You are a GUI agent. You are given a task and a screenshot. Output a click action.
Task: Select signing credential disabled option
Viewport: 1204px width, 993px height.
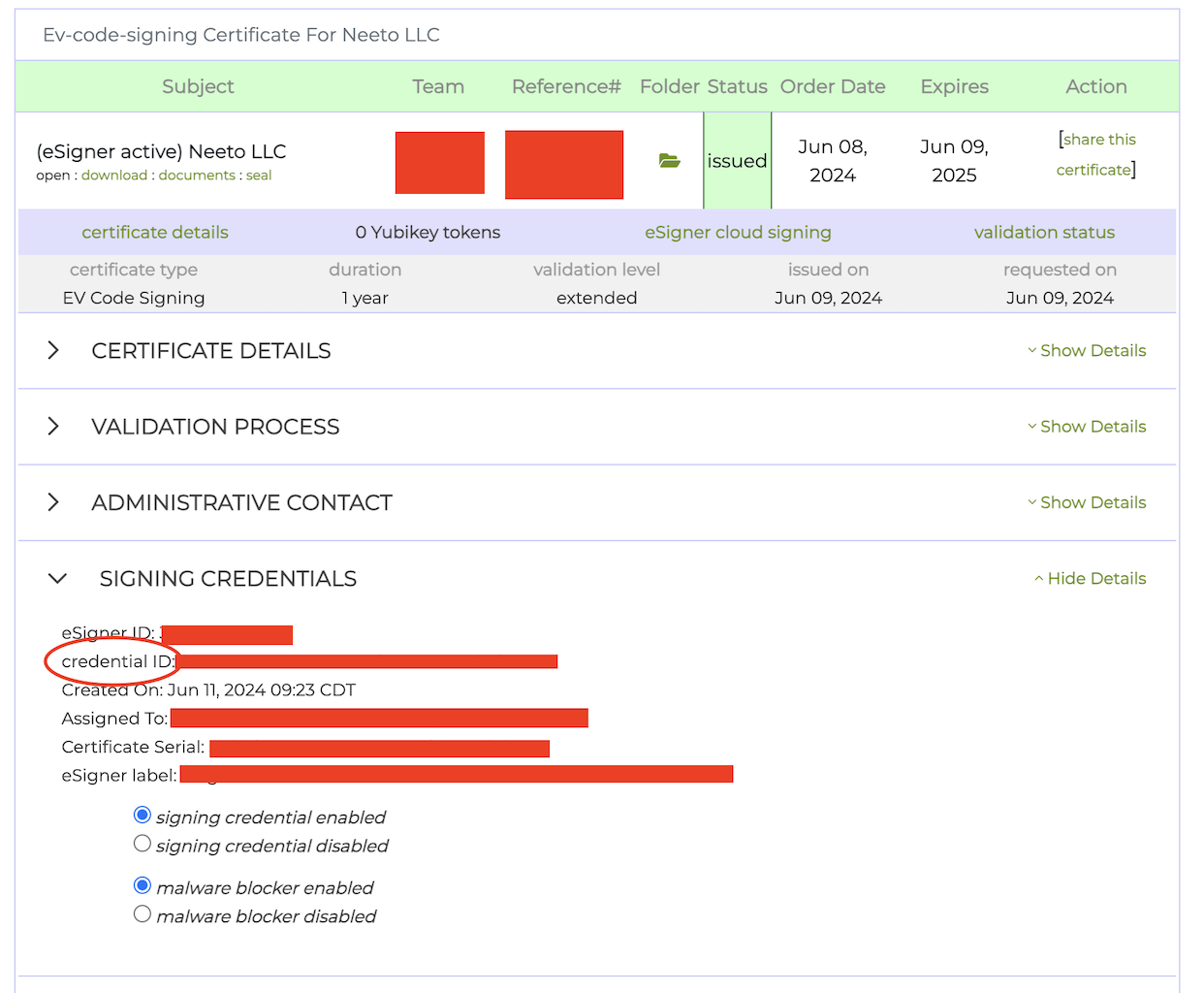pos(143,844)
